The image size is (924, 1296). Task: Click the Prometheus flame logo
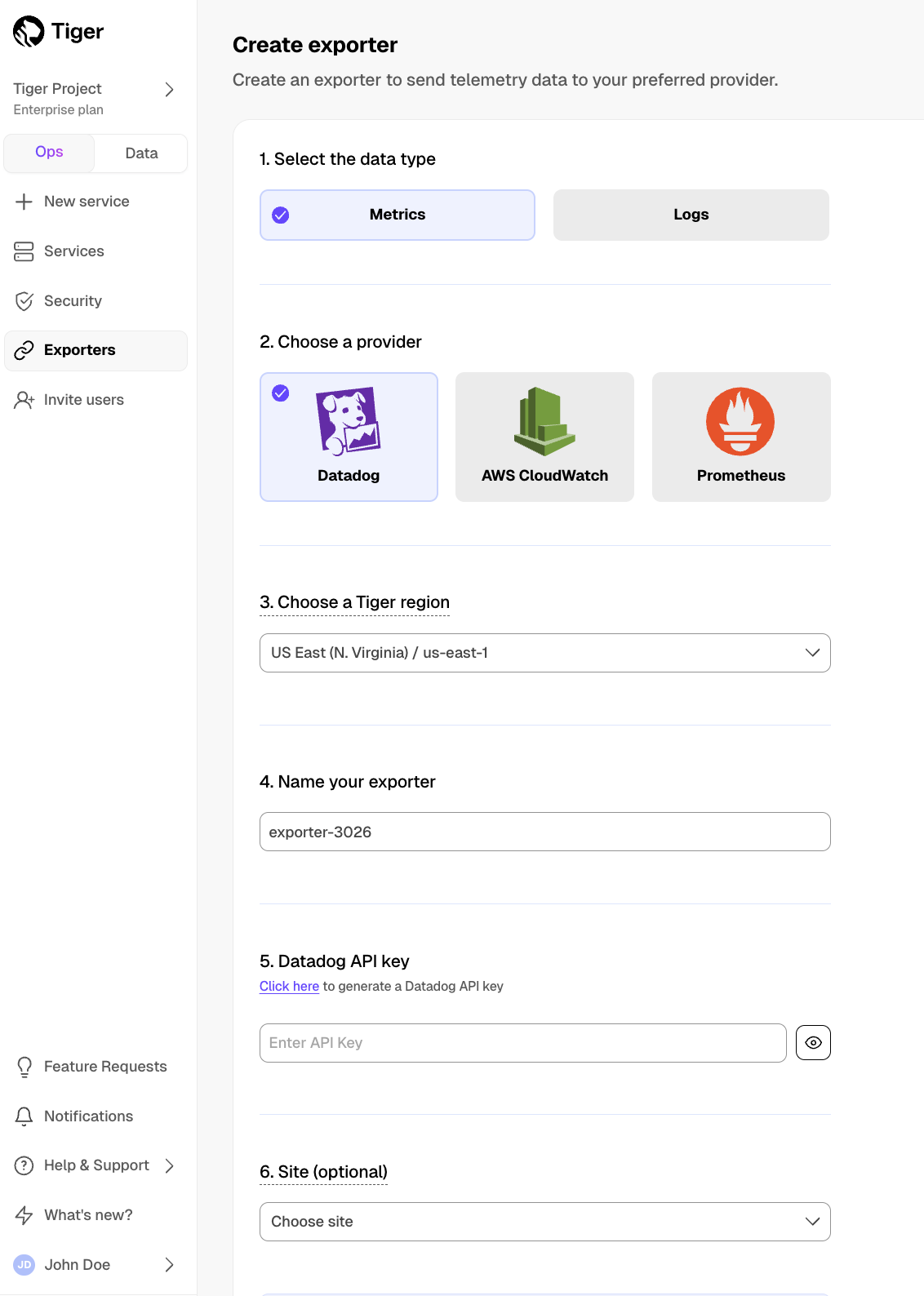740,421
